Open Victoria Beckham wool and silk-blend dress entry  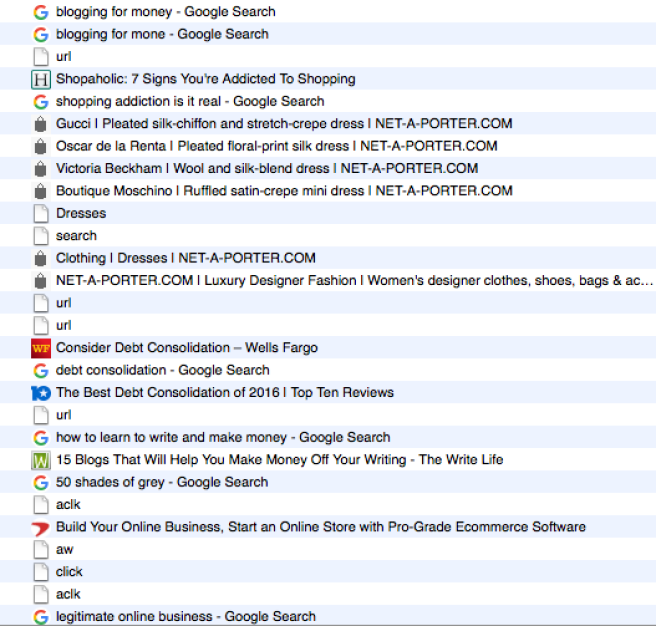pyautogui.click(x=267, y=168)
